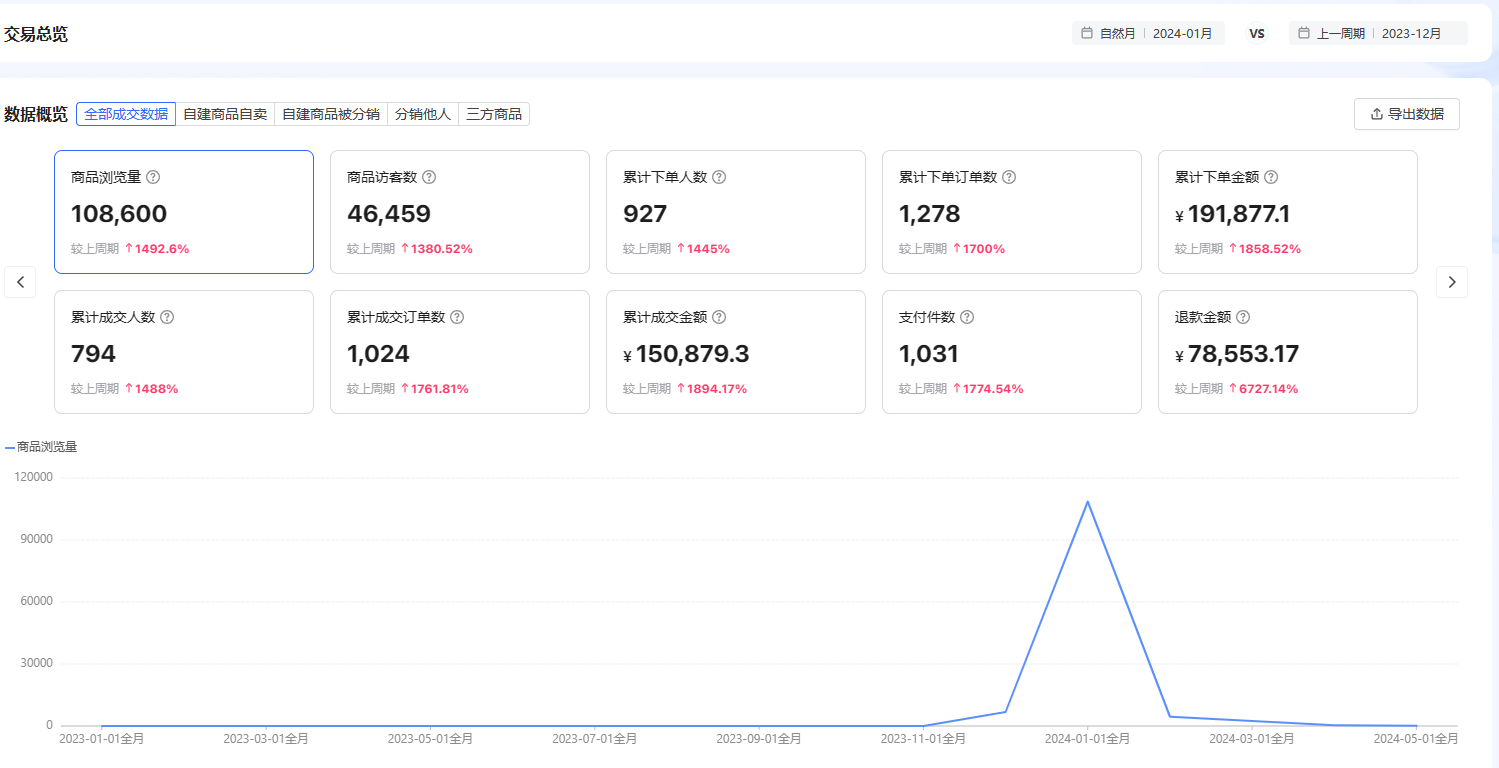This screenshot has height=768, width=1499.
Task: Click help icon beside 支付件数
Action: click(967, 317)
